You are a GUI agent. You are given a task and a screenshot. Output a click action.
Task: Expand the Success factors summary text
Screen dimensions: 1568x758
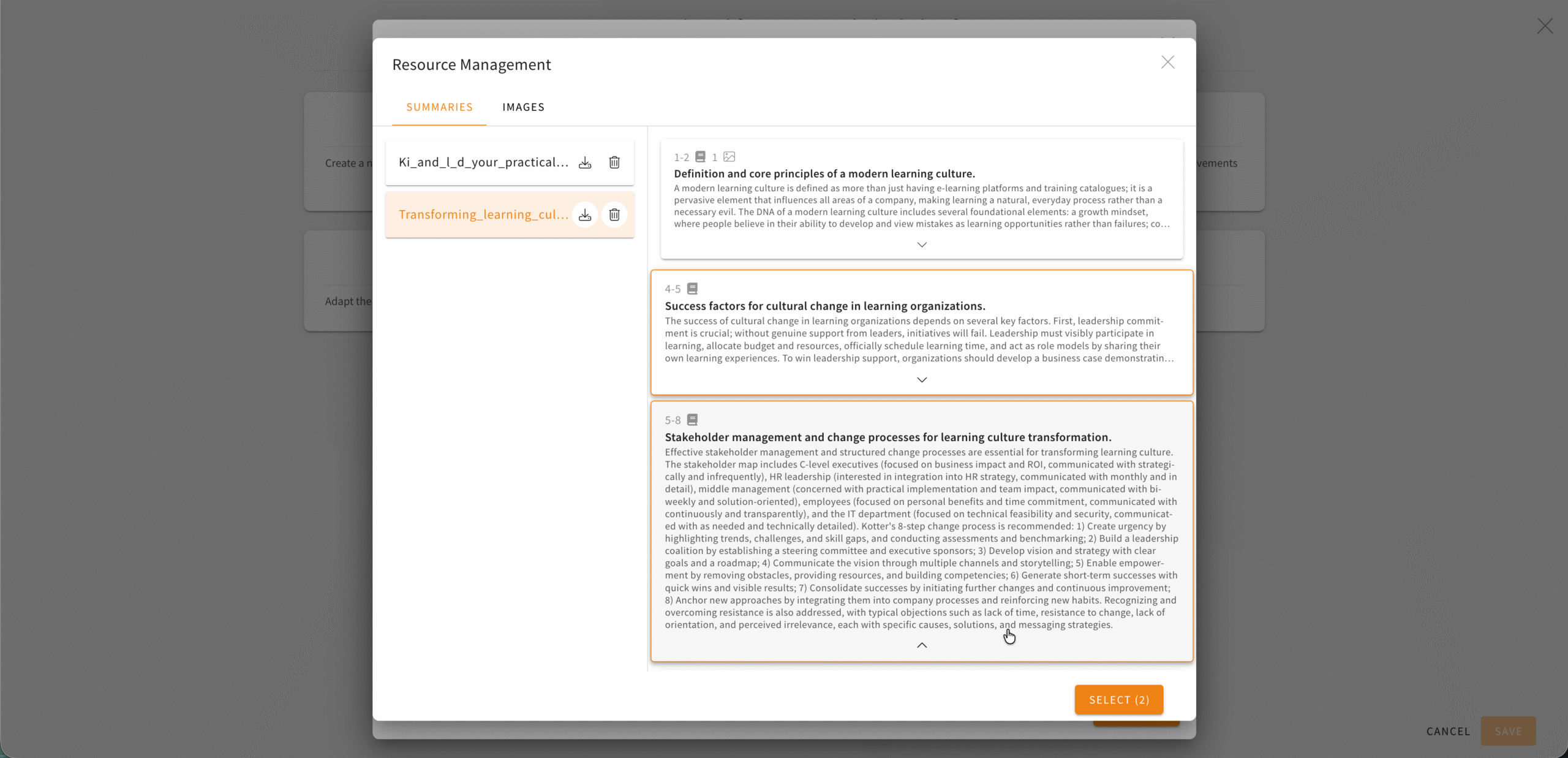click(921, 380)
